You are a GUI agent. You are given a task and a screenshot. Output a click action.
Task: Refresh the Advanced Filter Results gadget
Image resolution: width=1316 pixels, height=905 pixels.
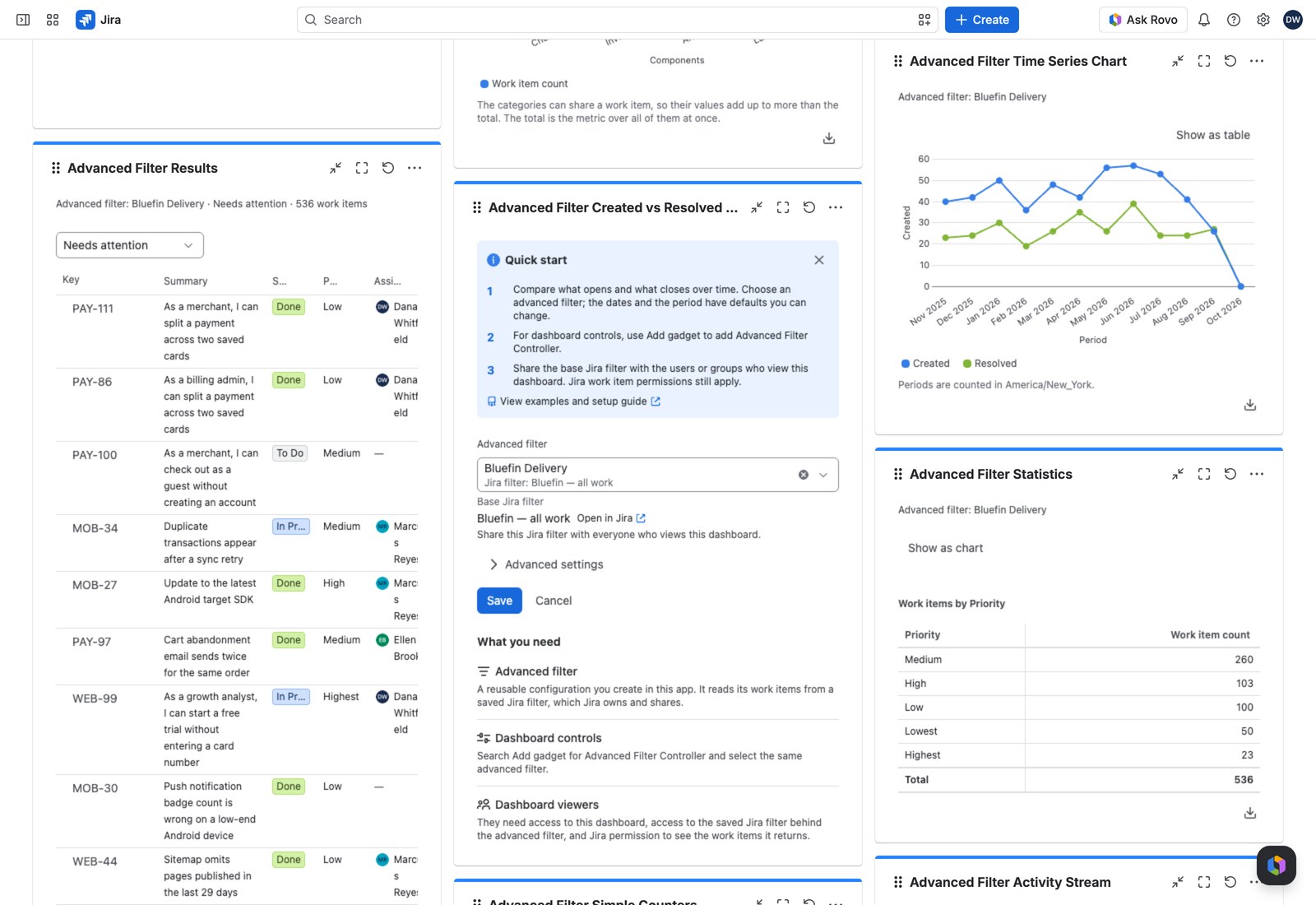tap(388, 168)
